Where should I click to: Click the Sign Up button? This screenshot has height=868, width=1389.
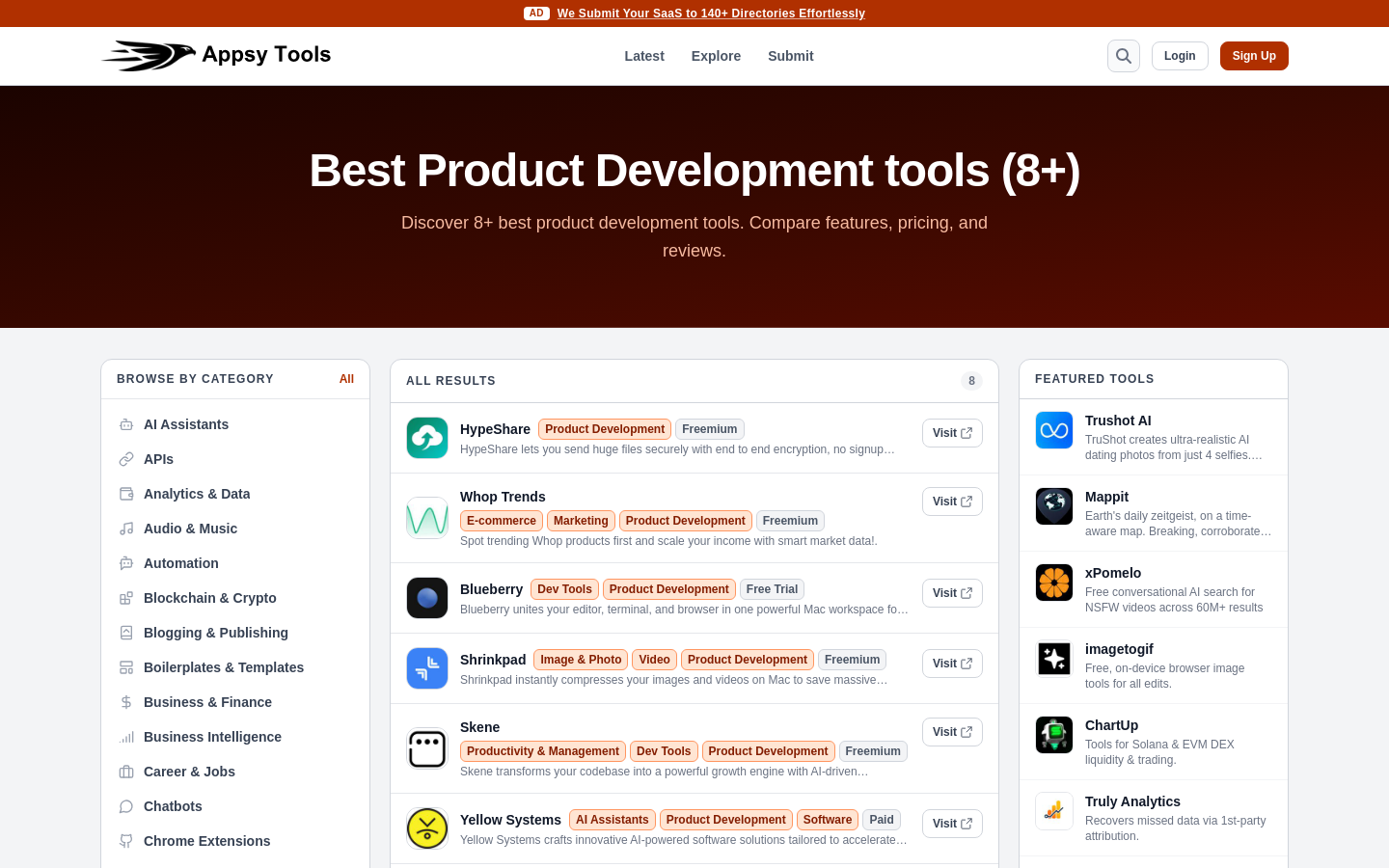1254,56
